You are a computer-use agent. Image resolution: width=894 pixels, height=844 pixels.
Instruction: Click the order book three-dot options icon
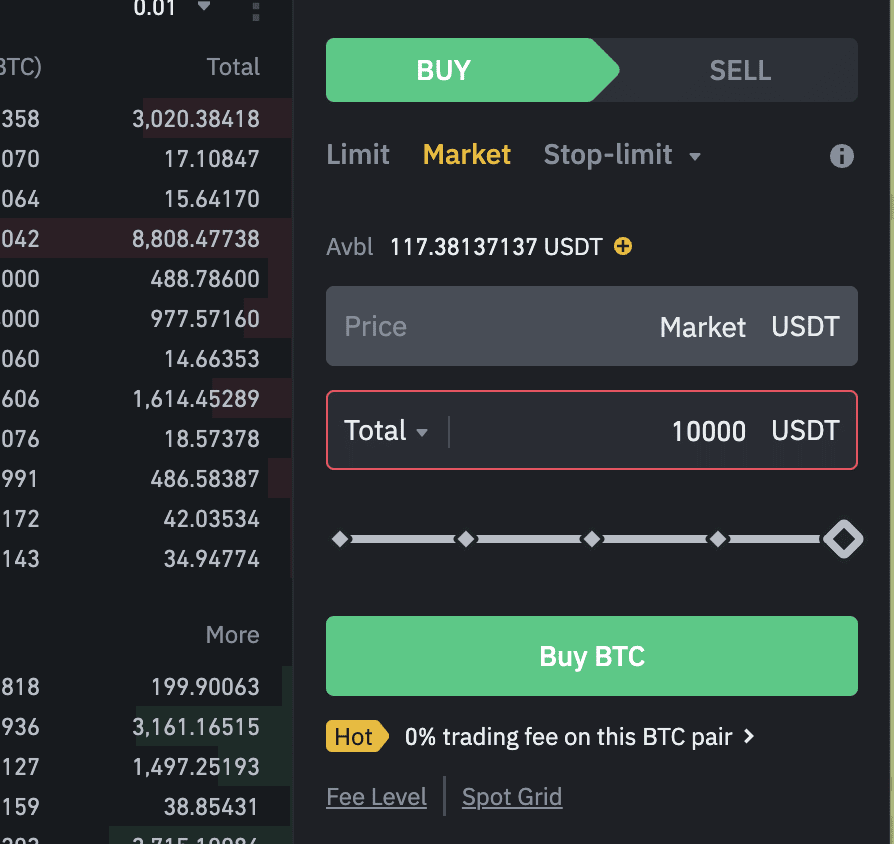256,11
